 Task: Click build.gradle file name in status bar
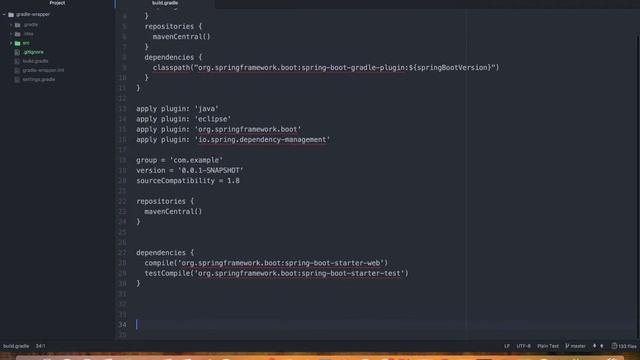pyautogui.click(x=16, y=346)
